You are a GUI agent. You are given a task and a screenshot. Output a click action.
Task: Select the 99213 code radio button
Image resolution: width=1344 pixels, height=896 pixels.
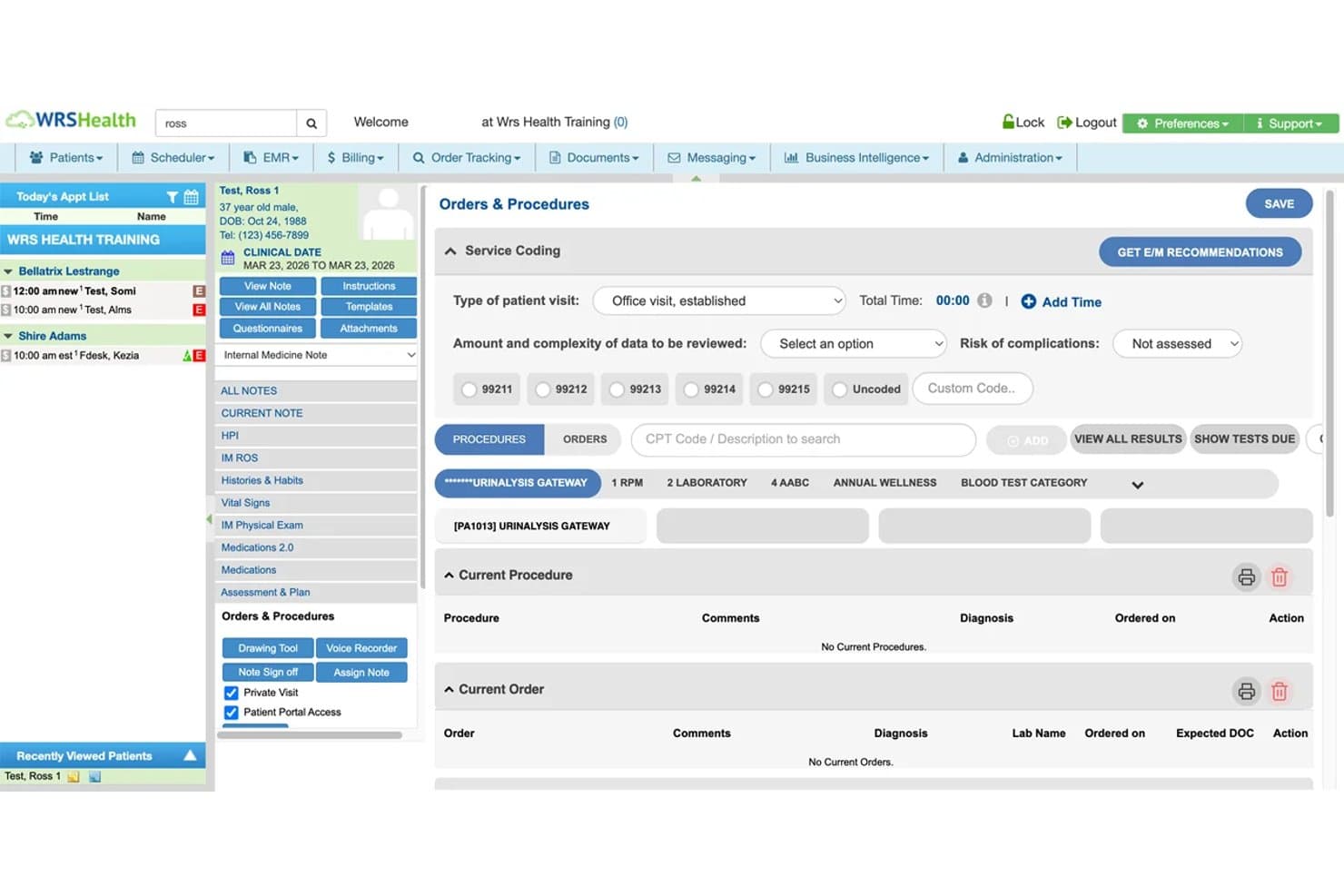pyautogui.click(x=618, y=389)
